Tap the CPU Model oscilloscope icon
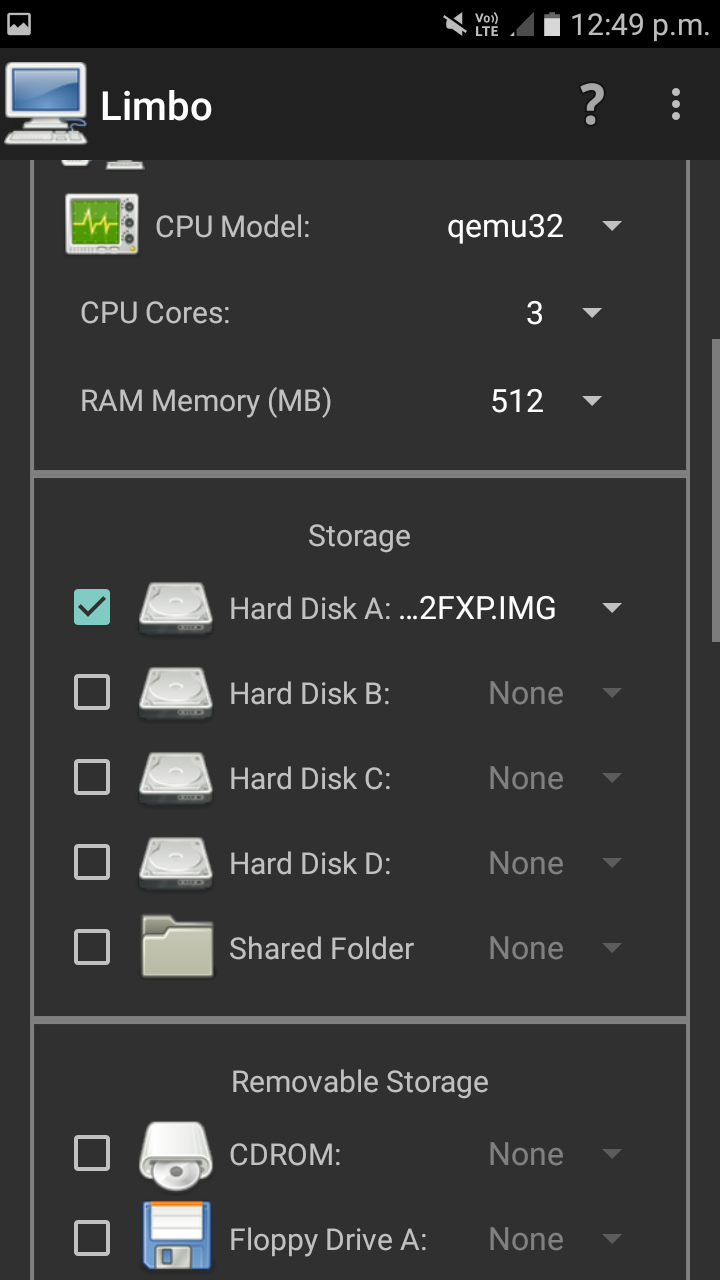The image size is (720, 1280). (102, 224)
